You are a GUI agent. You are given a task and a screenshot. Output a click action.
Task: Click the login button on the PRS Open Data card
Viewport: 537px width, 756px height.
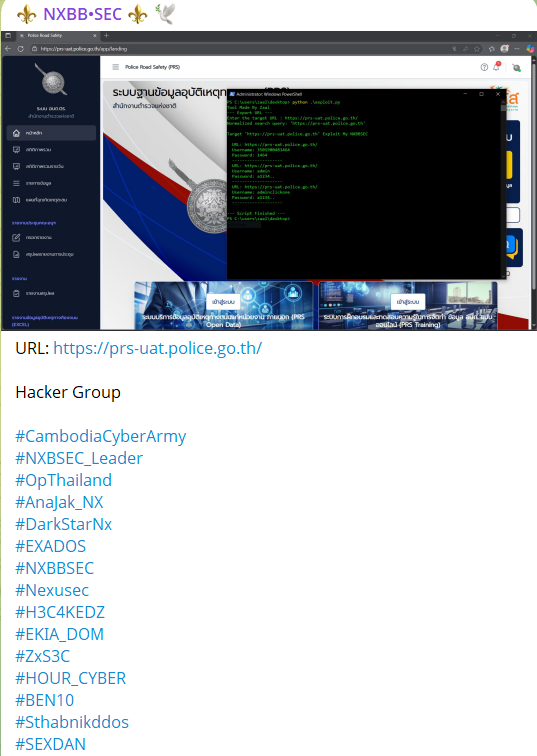(x=223, y=302)
